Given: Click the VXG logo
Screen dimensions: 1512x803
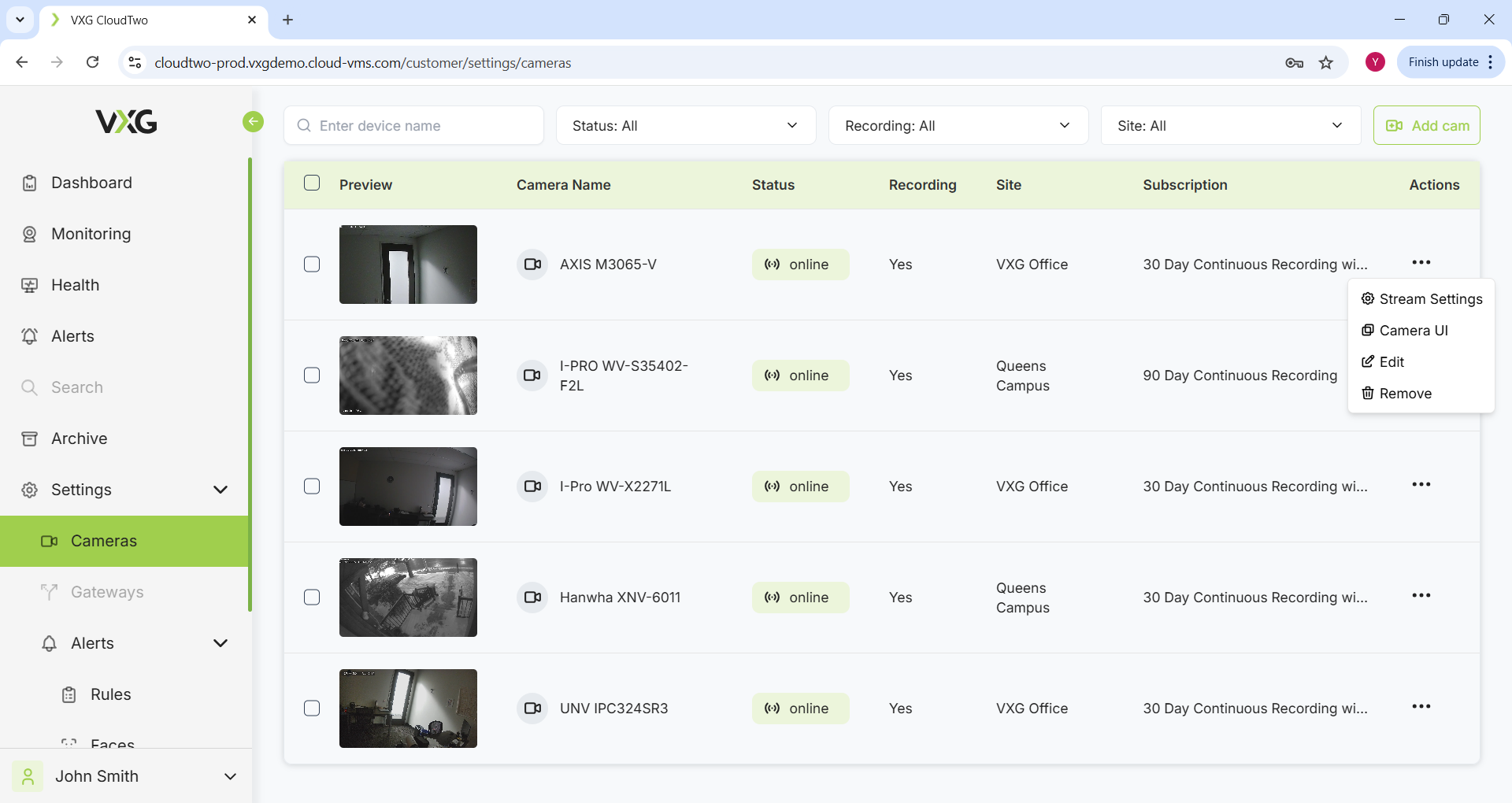Looking at the screenshot, I should (x=126, y=122).
